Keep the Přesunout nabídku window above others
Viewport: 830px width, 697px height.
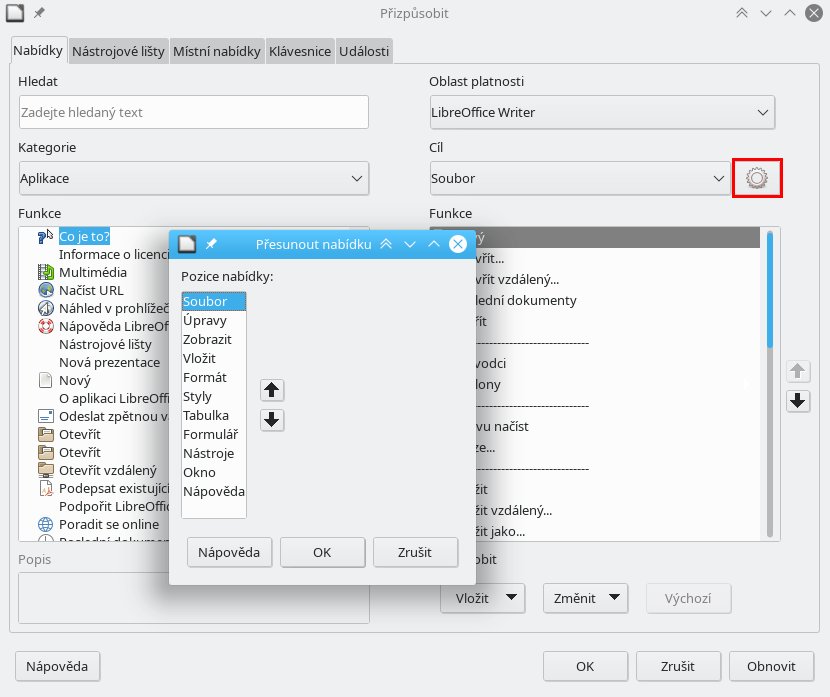click(386, 243)
